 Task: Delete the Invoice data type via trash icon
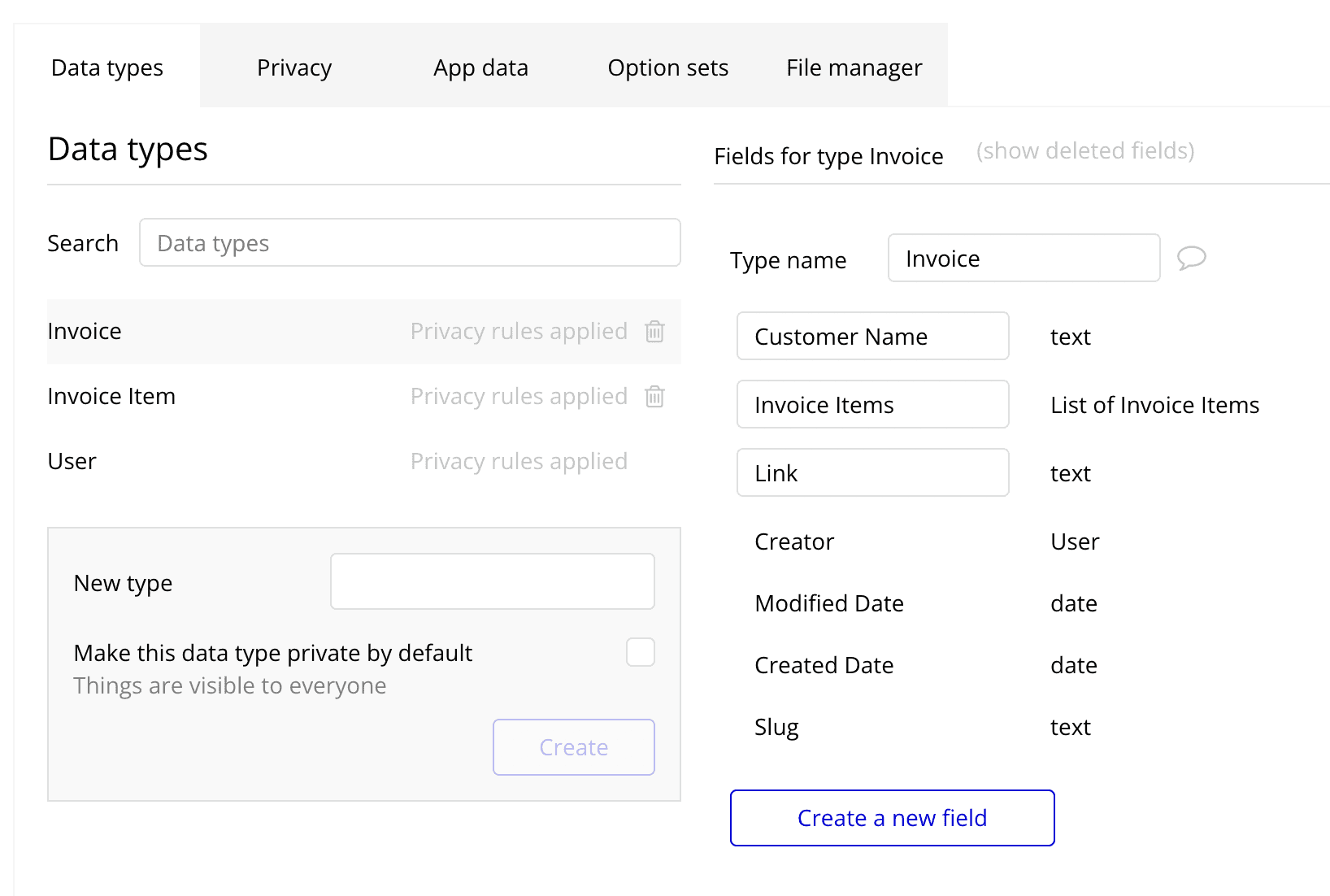point(654,332)
